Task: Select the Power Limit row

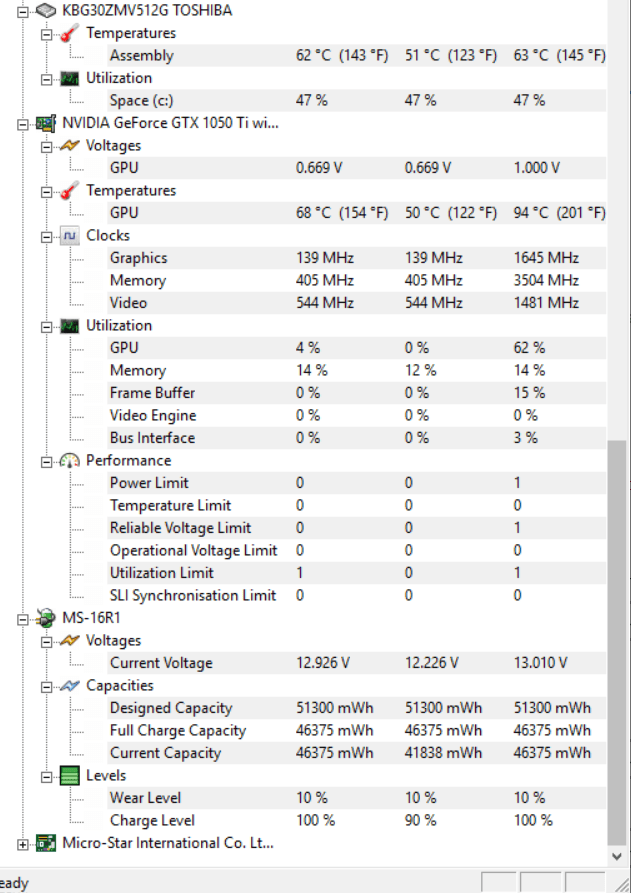Action: (357, 483)
